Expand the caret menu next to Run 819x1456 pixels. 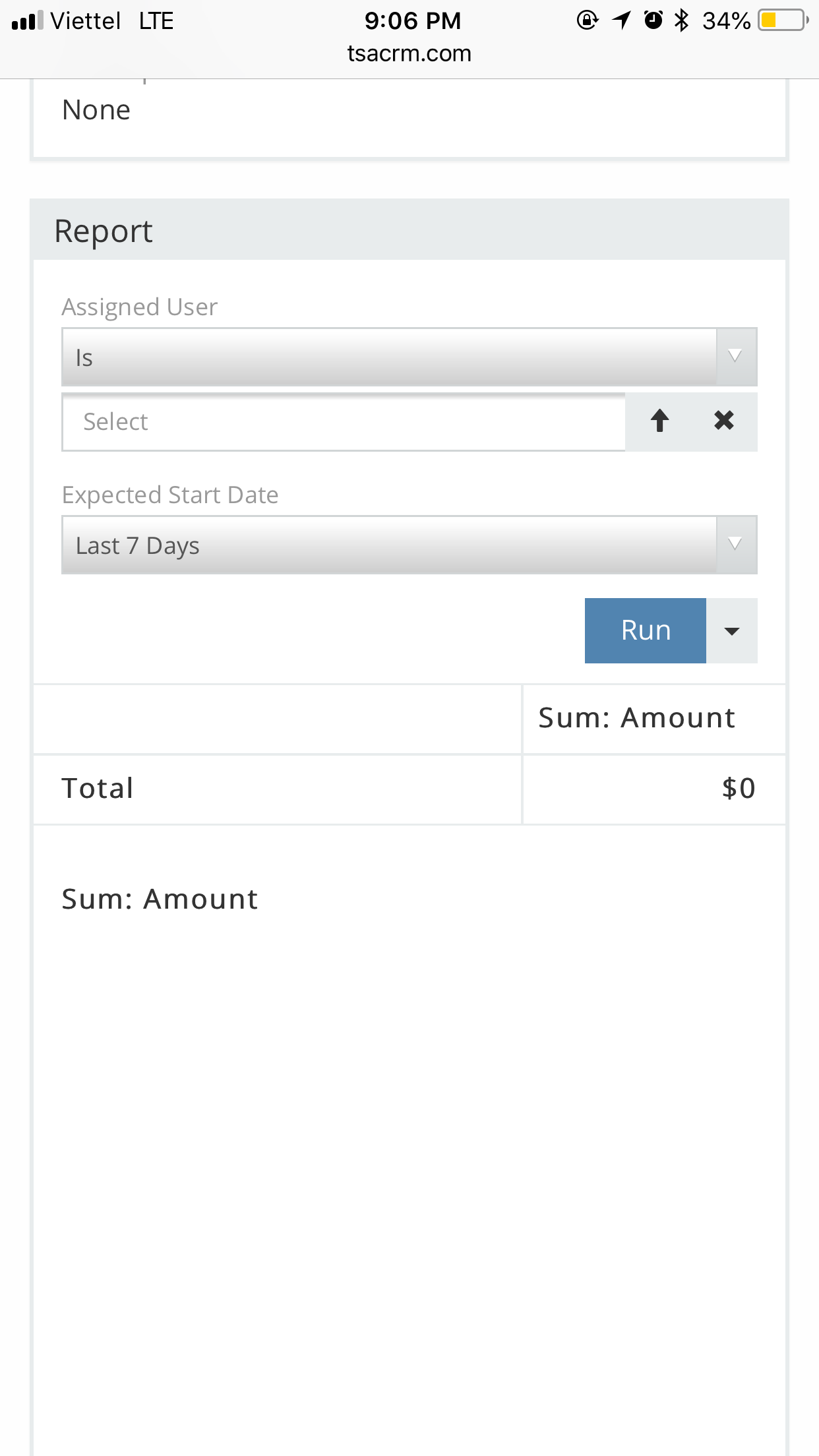pyautogui.click(x=731, y=631)
